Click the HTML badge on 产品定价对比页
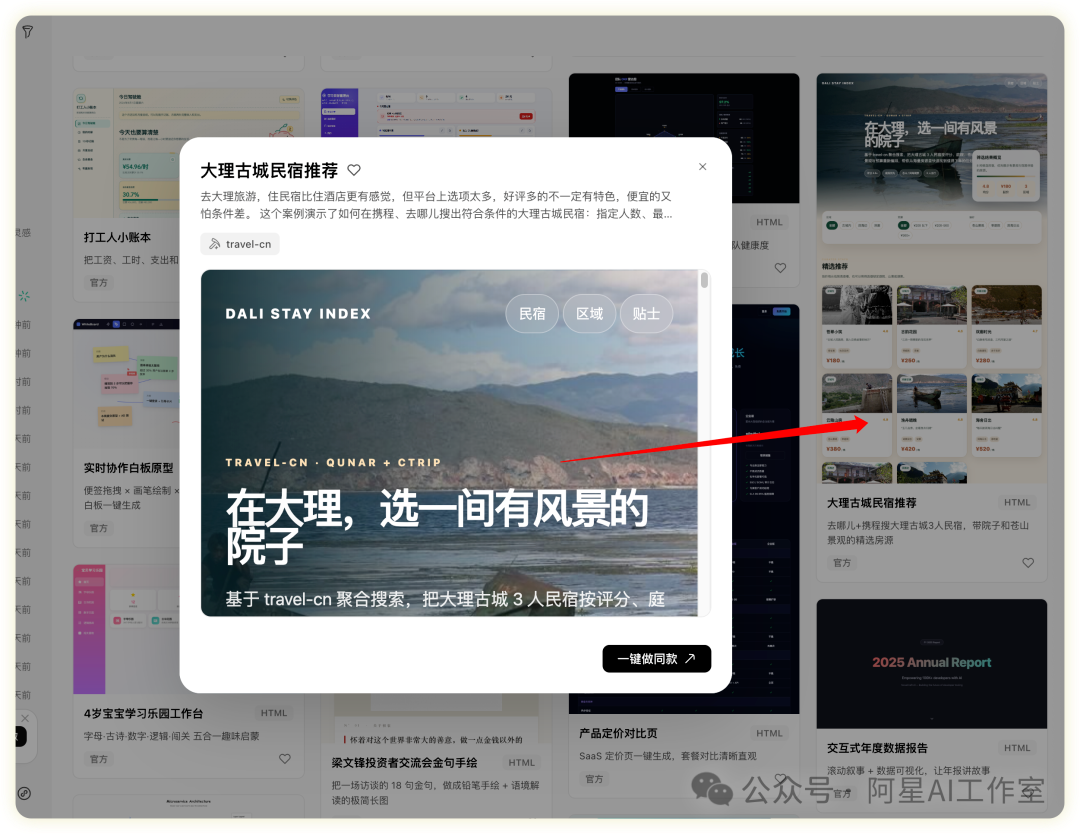Screen dimensions: 1080x834 [x=769, y=733]
